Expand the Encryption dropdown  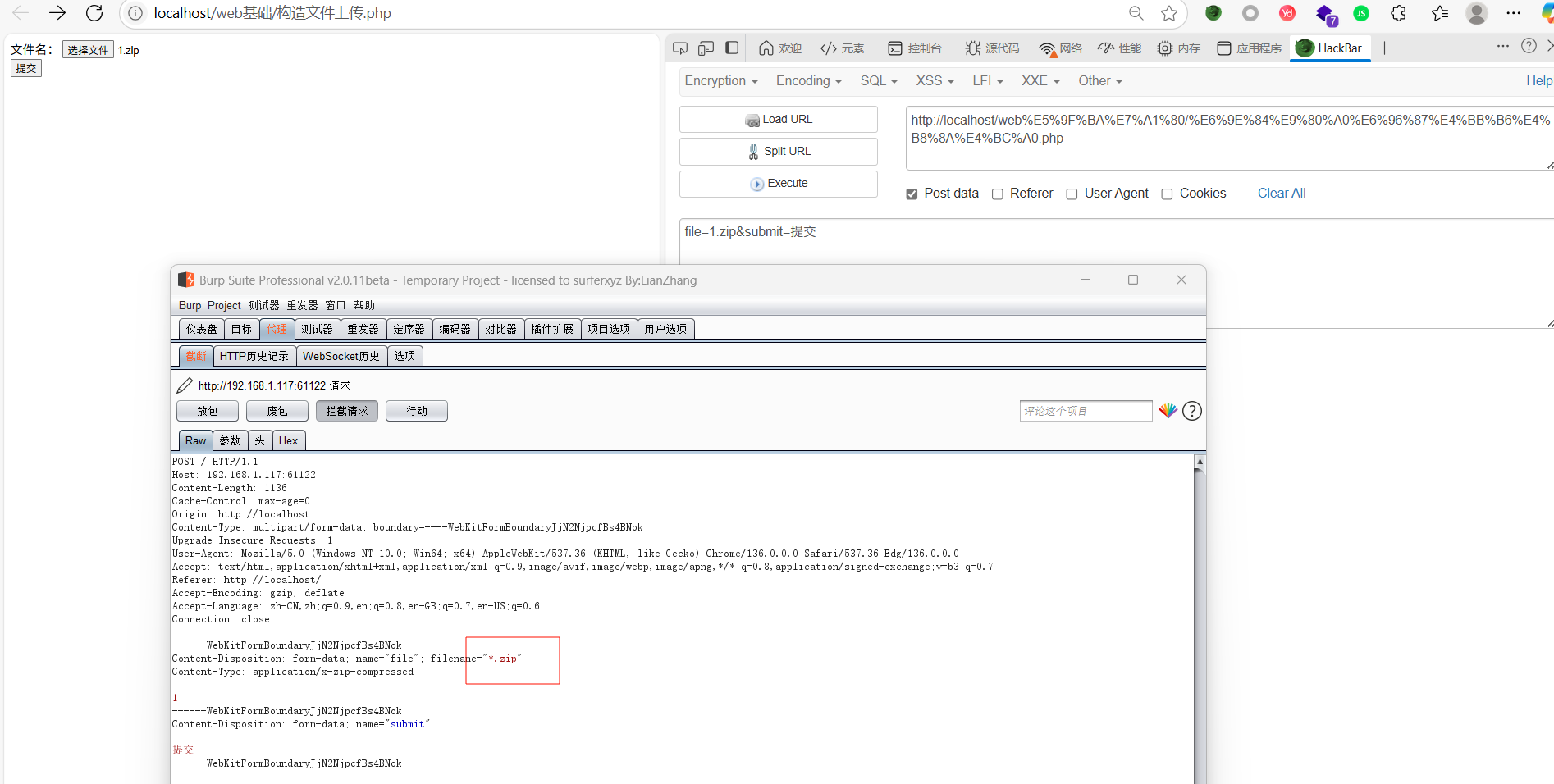[x=721, y=80]
